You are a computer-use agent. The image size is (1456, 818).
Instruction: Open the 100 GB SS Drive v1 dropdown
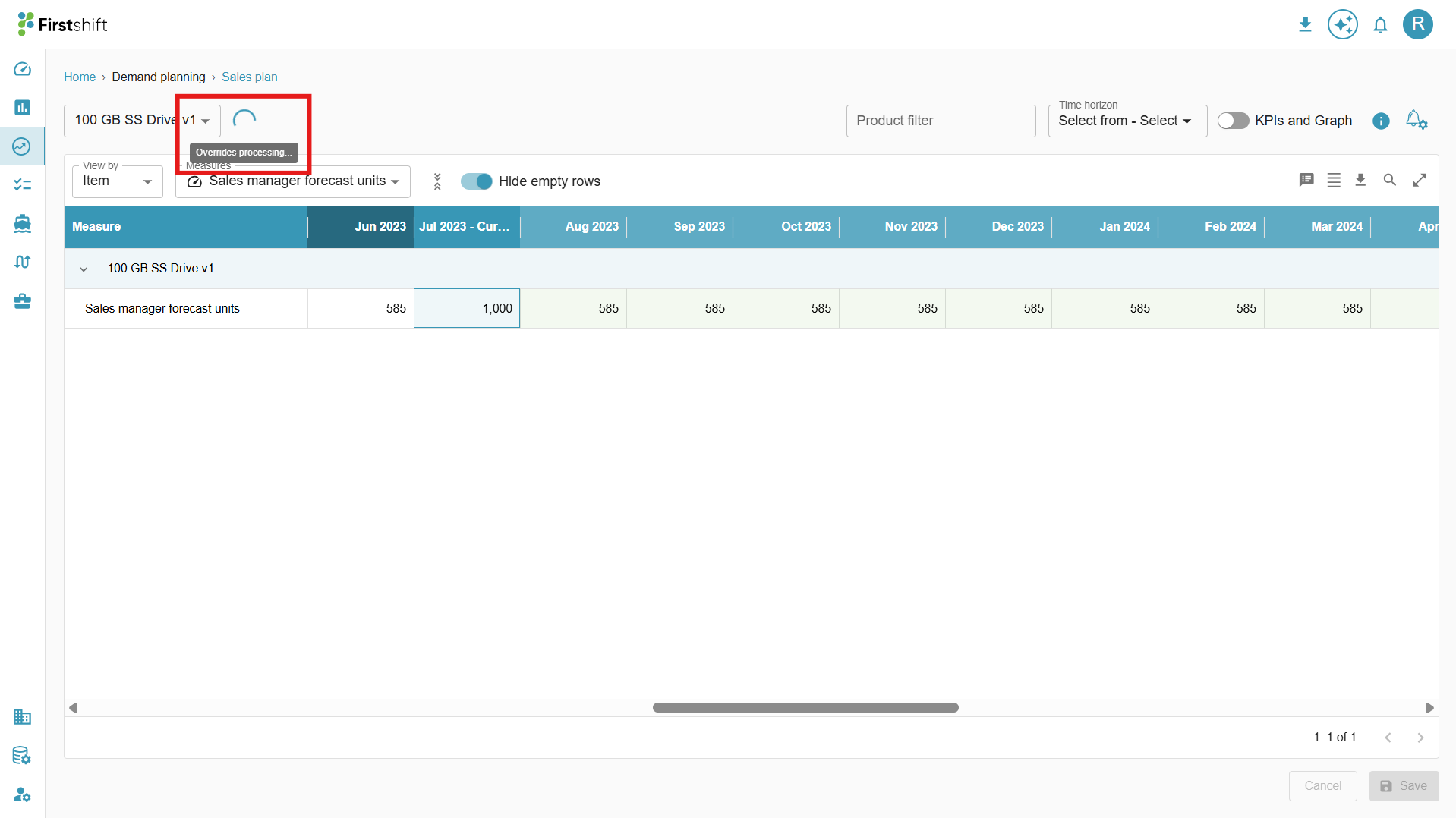(x=142, y=121)
